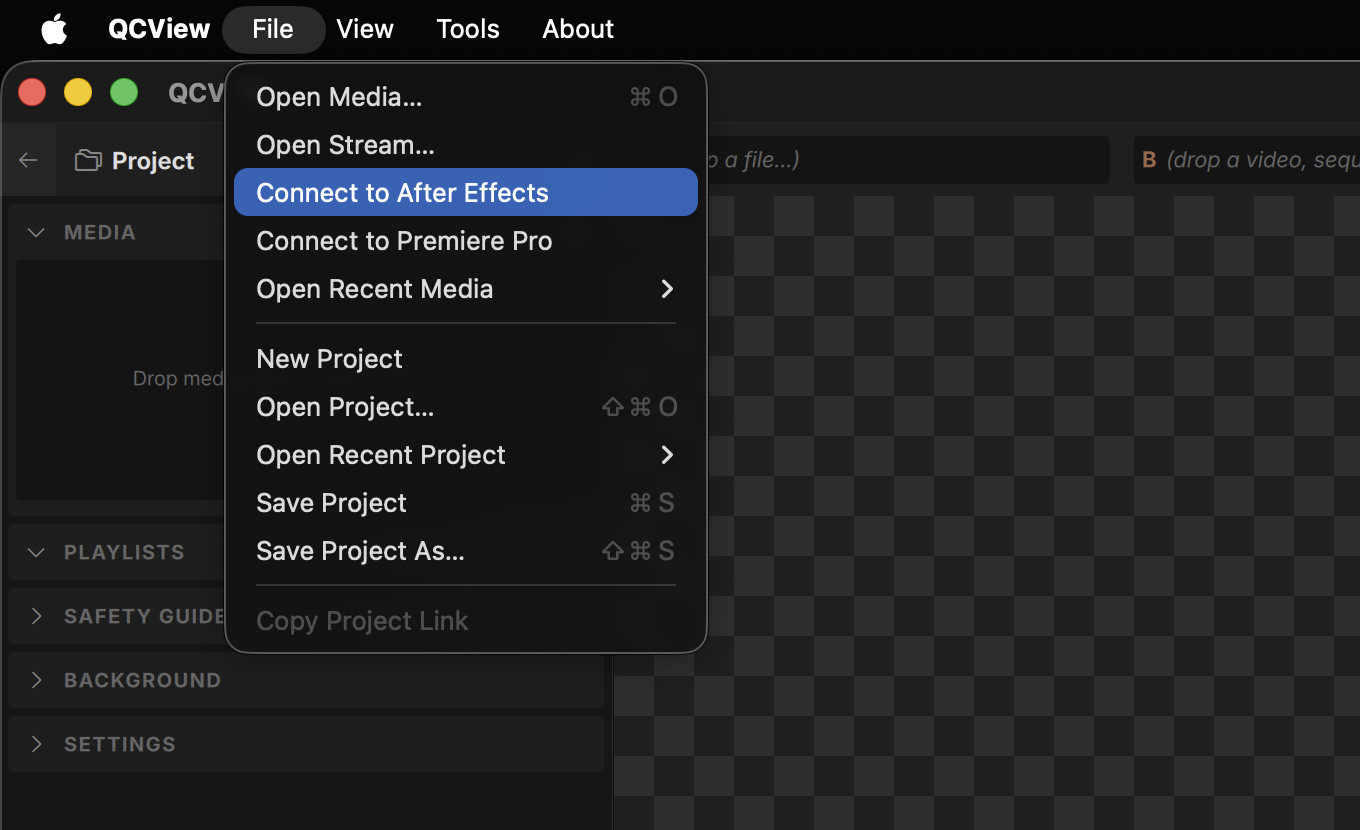1360x830 pixels.
Task: Select Connect to After Effects
Action: (466, 192)
